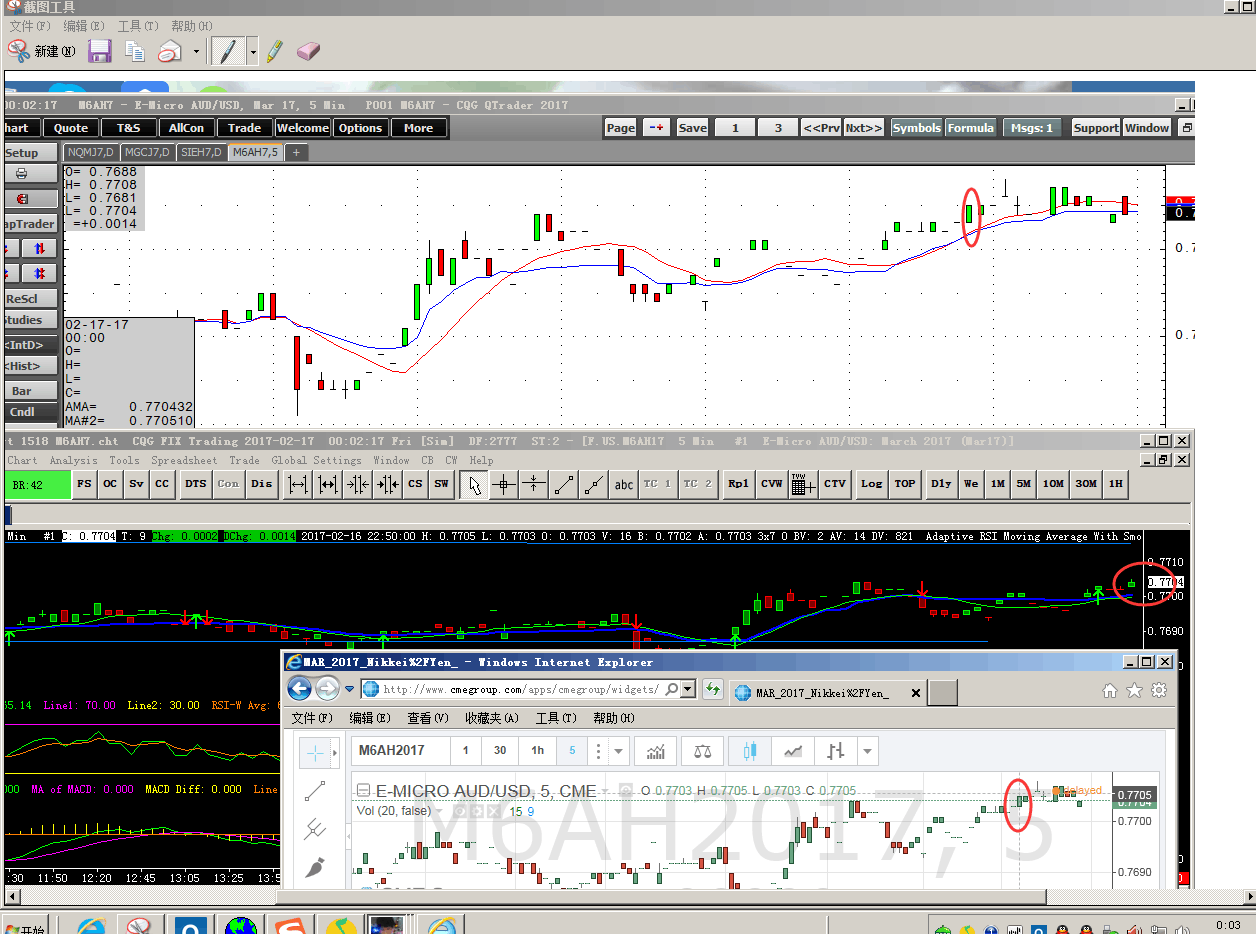Open the Analysis menu in CQG FIX
This screenshot has width=1256, height=934.
coord(74,461)
